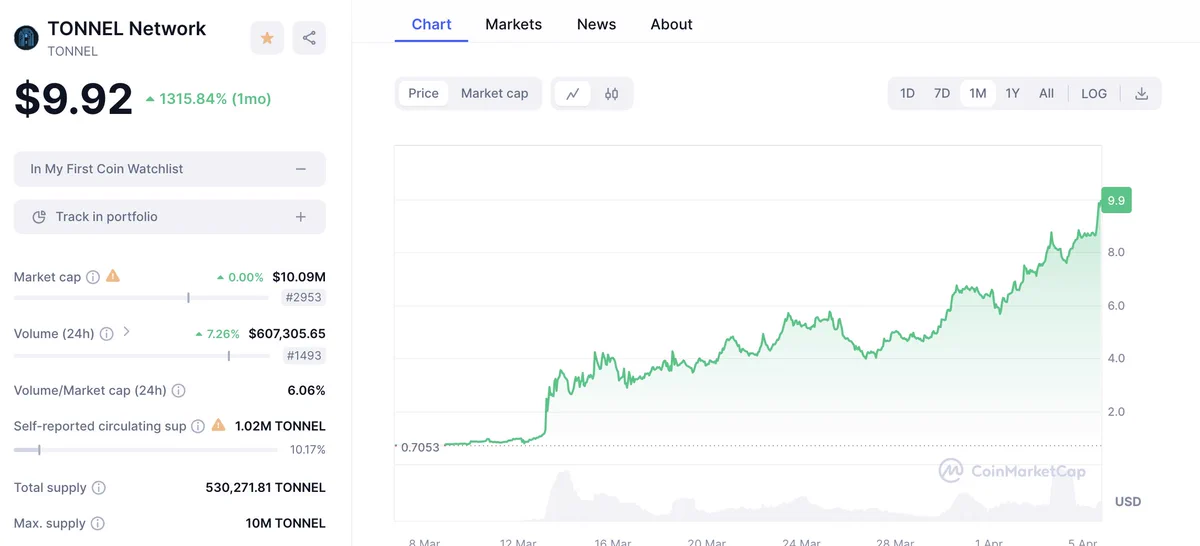Set chart range to 1Y
This screenshot has width=1200, height=546.
(x=1012, y=93)
